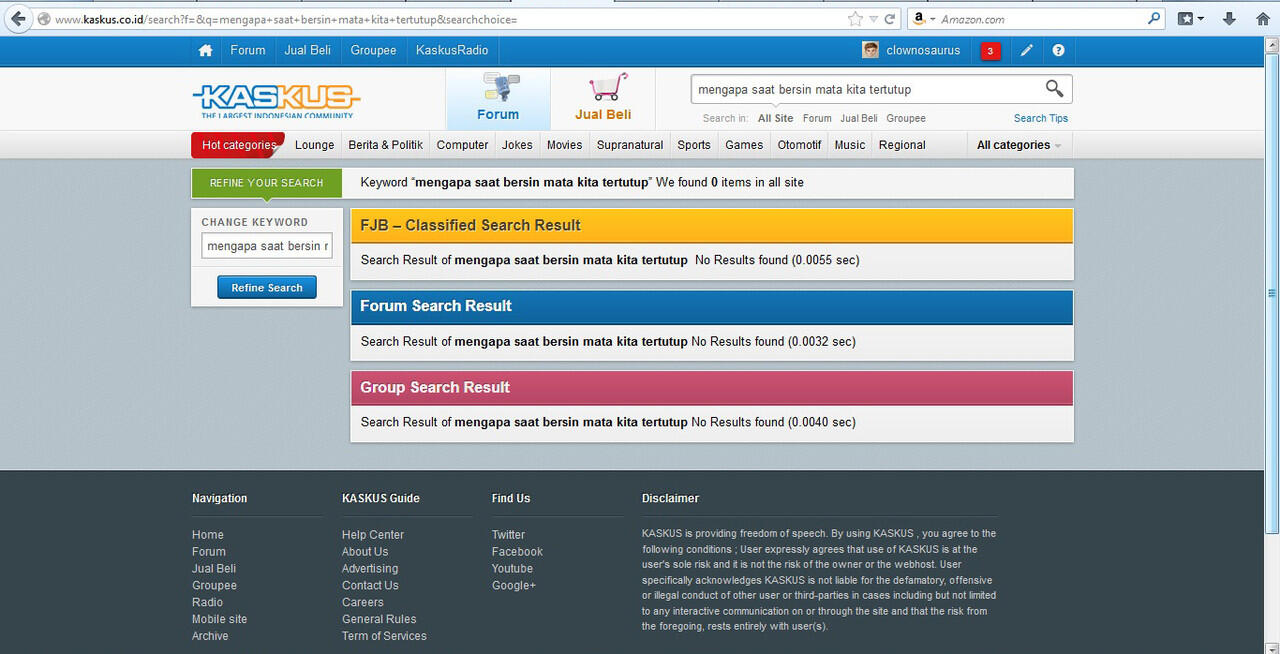The height and width of the screenshot is (654, 1280).
Task: Bookmark page with the star icon
Action: point(855,19)
